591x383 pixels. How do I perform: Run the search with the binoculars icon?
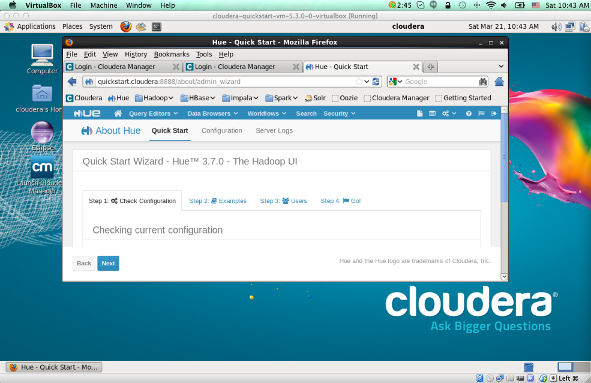[483, 81]
